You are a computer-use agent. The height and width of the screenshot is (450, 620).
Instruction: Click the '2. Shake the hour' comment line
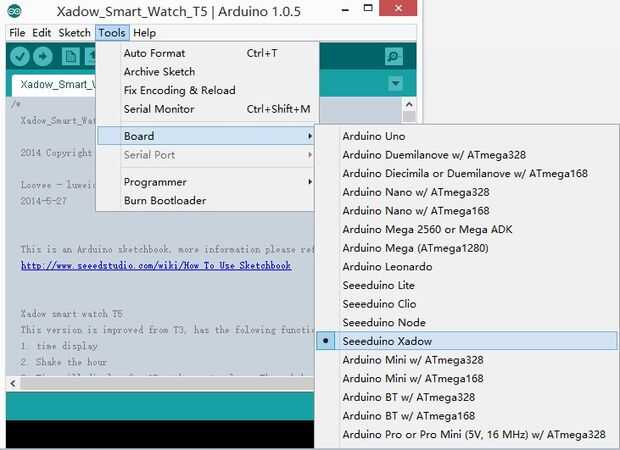64,362
